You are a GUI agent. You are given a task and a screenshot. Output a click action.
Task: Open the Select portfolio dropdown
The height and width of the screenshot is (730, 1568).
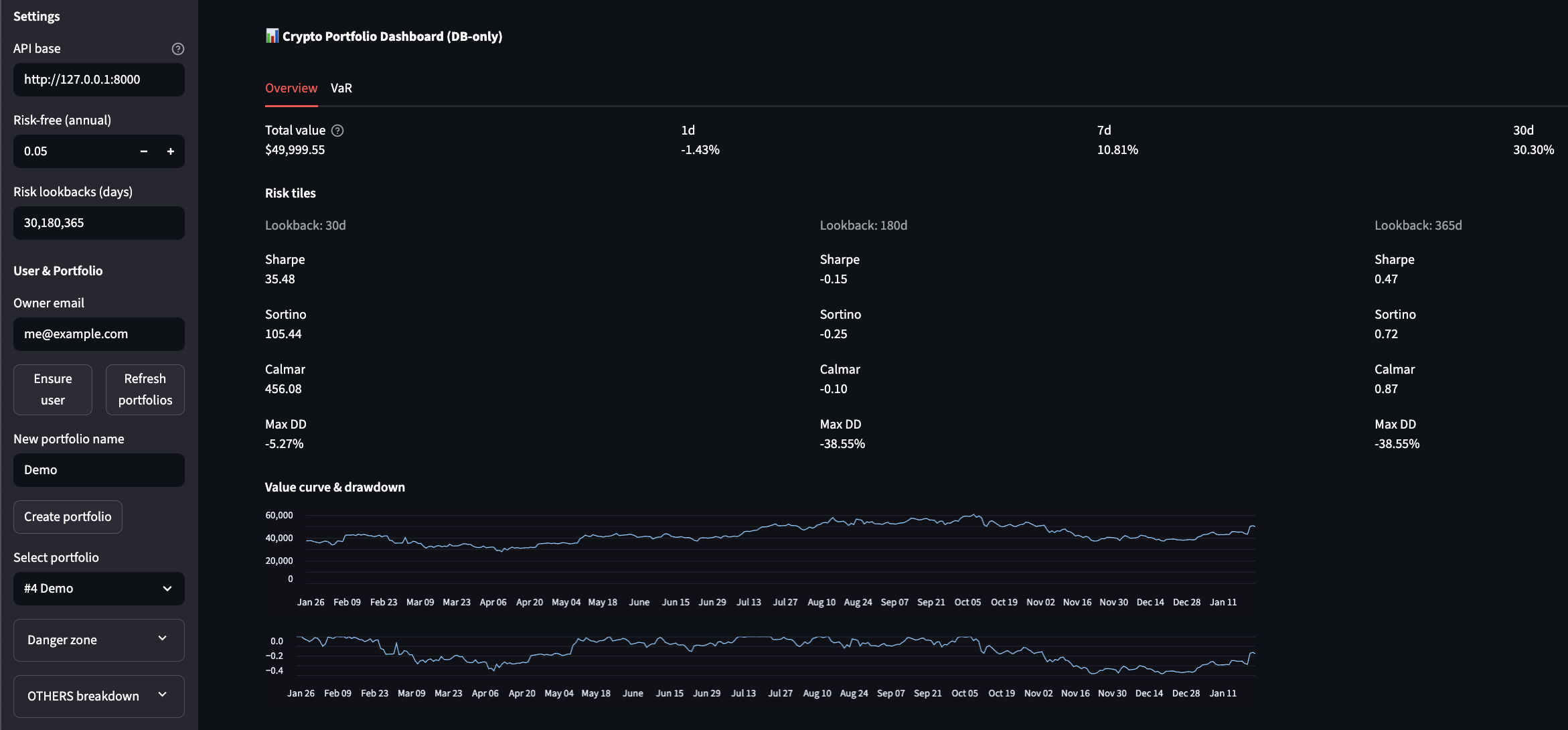98,589
